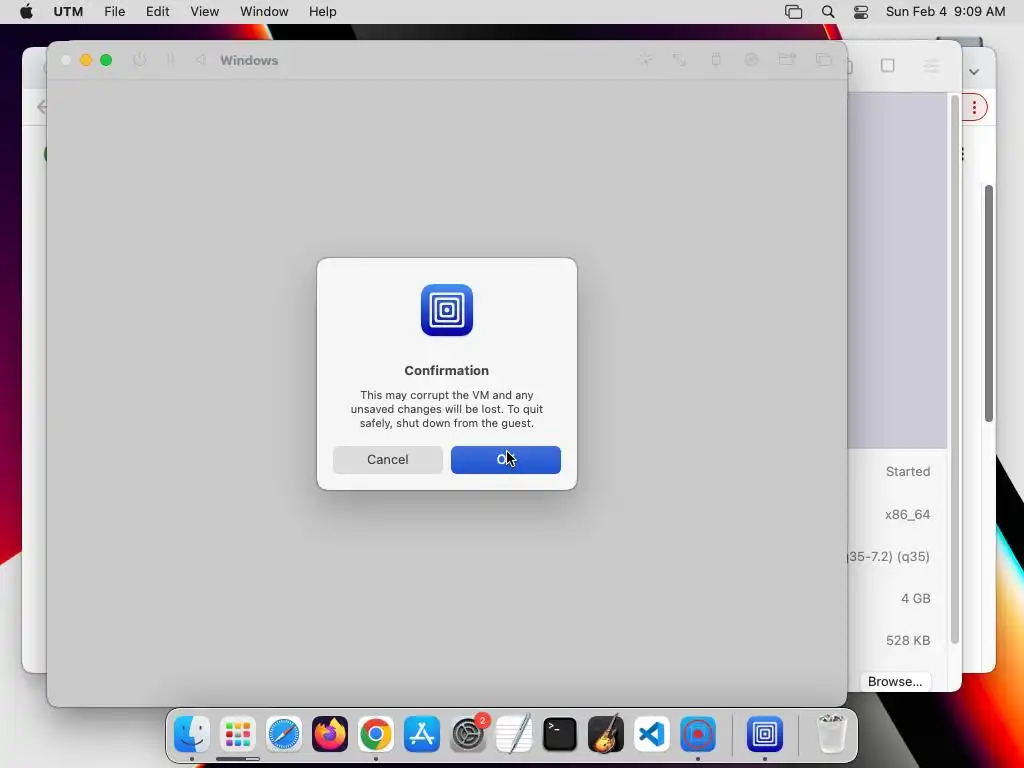Open UTM from the dock
This screenshot has width=1024, height=768.
pos(765,734)
